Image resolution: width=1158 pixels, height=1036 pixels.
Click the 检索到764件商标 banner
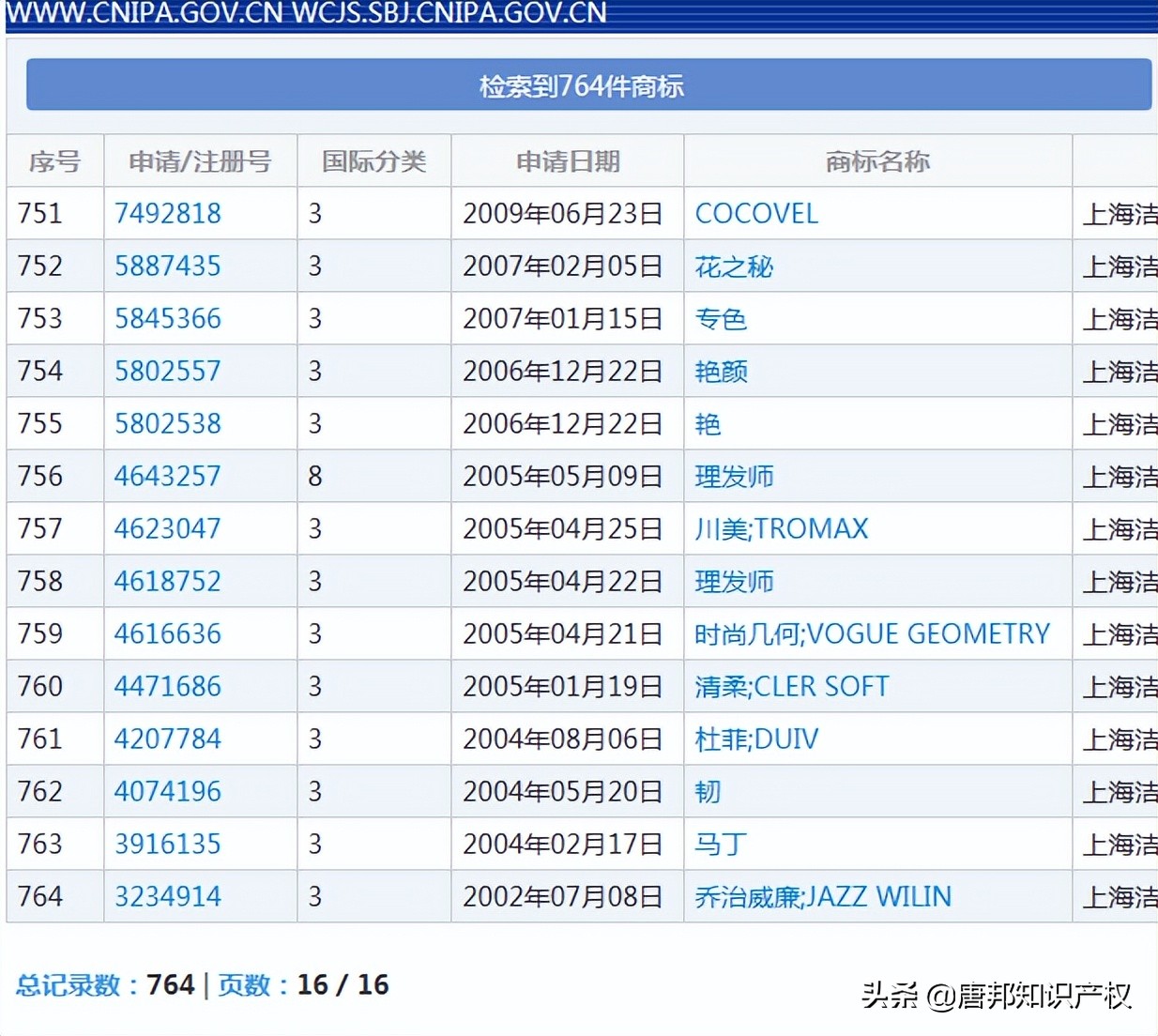coord(579,85)
